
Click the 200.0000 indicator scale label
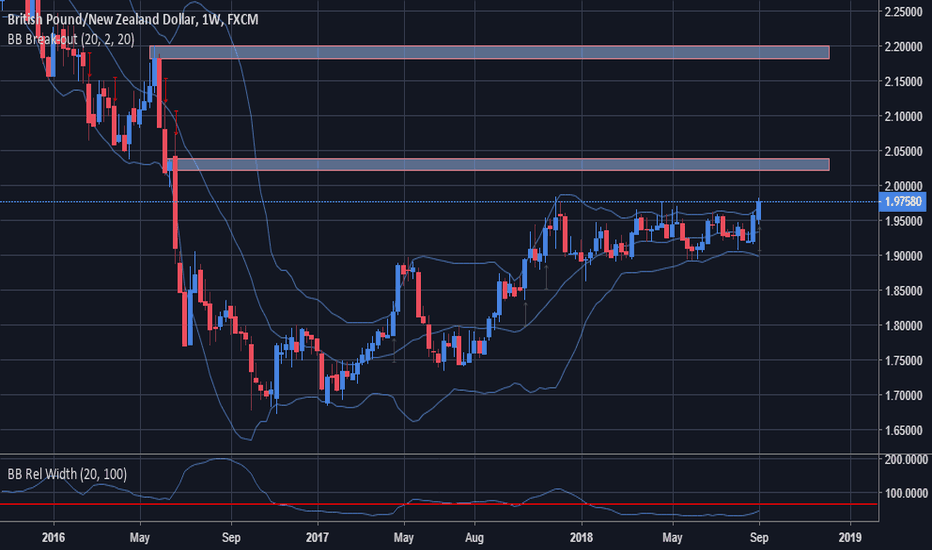tap(906, 460)
